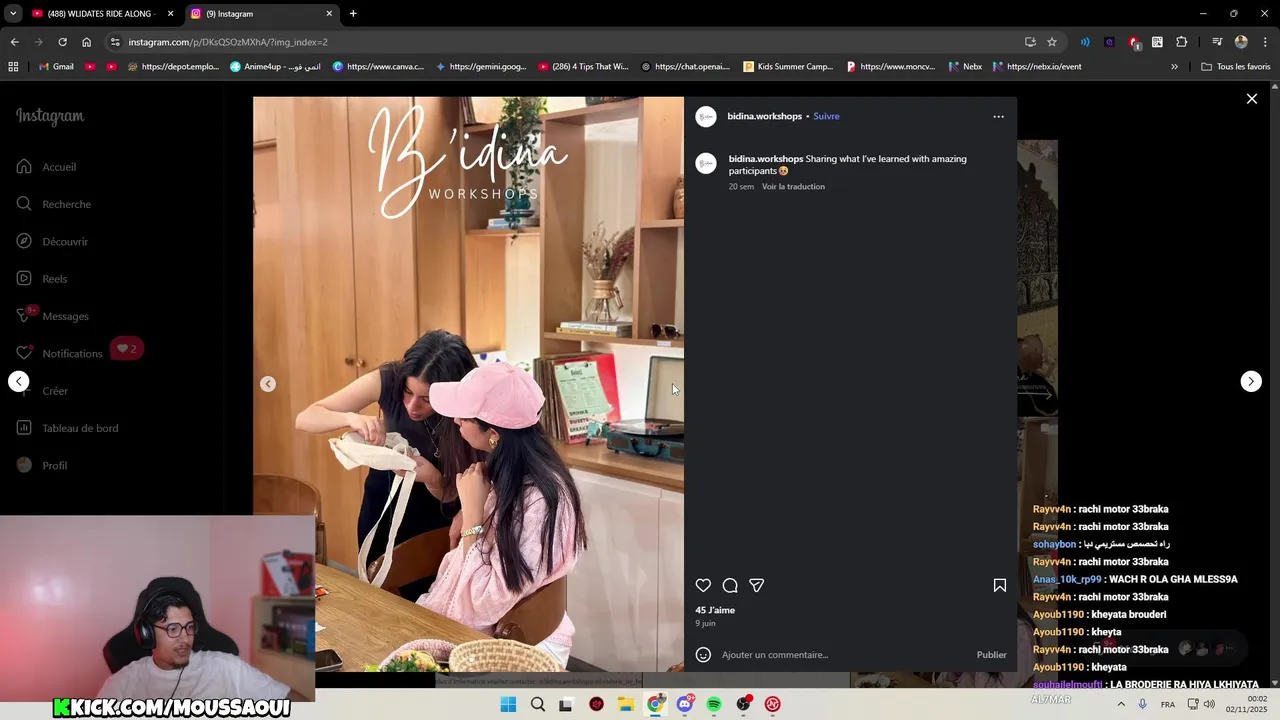
Task: Open Tableau de bord in sidebar
Action: click(x=67, y=428)
